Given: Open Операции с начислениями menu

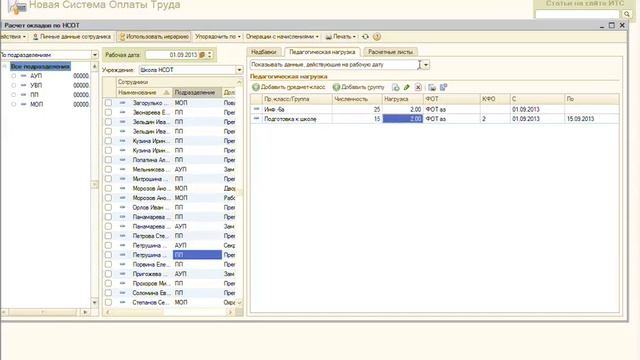Looking at the screenshot, I should tap(282, 37).
